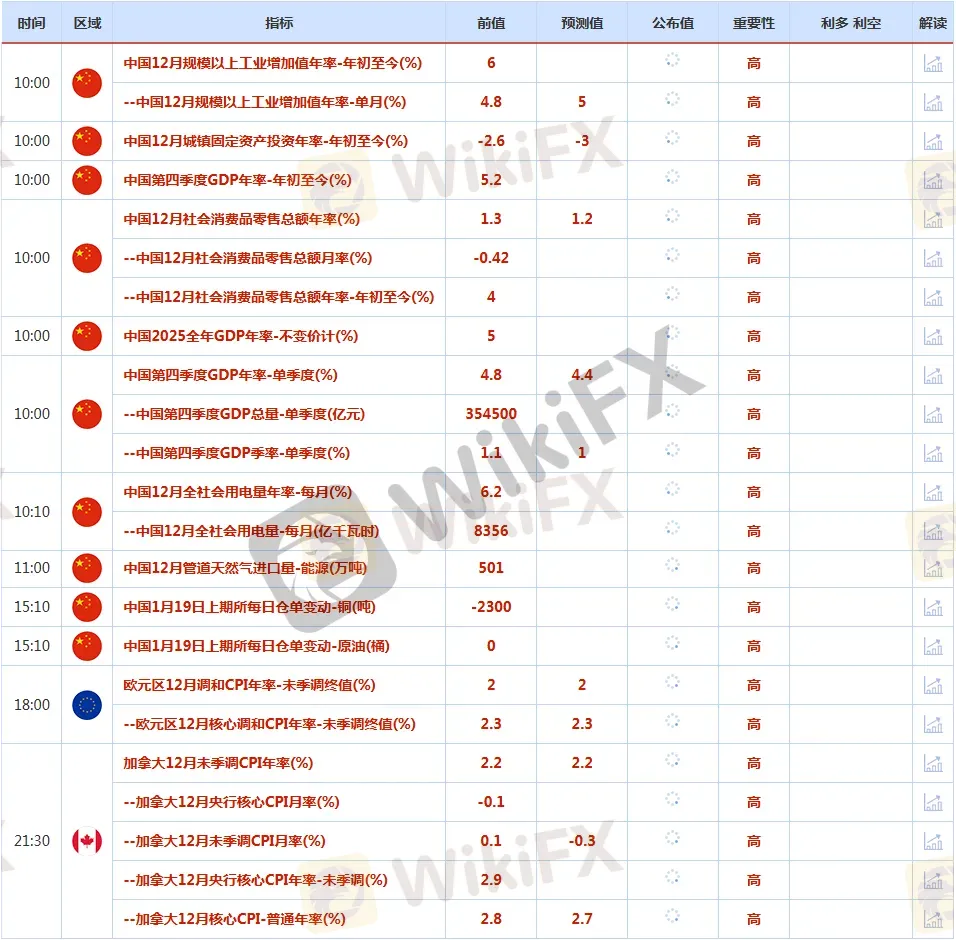Open chart icon for 社会消费品零售总额年率(%) row
Screen dimensions: 956x940
[x=933, y=219]
